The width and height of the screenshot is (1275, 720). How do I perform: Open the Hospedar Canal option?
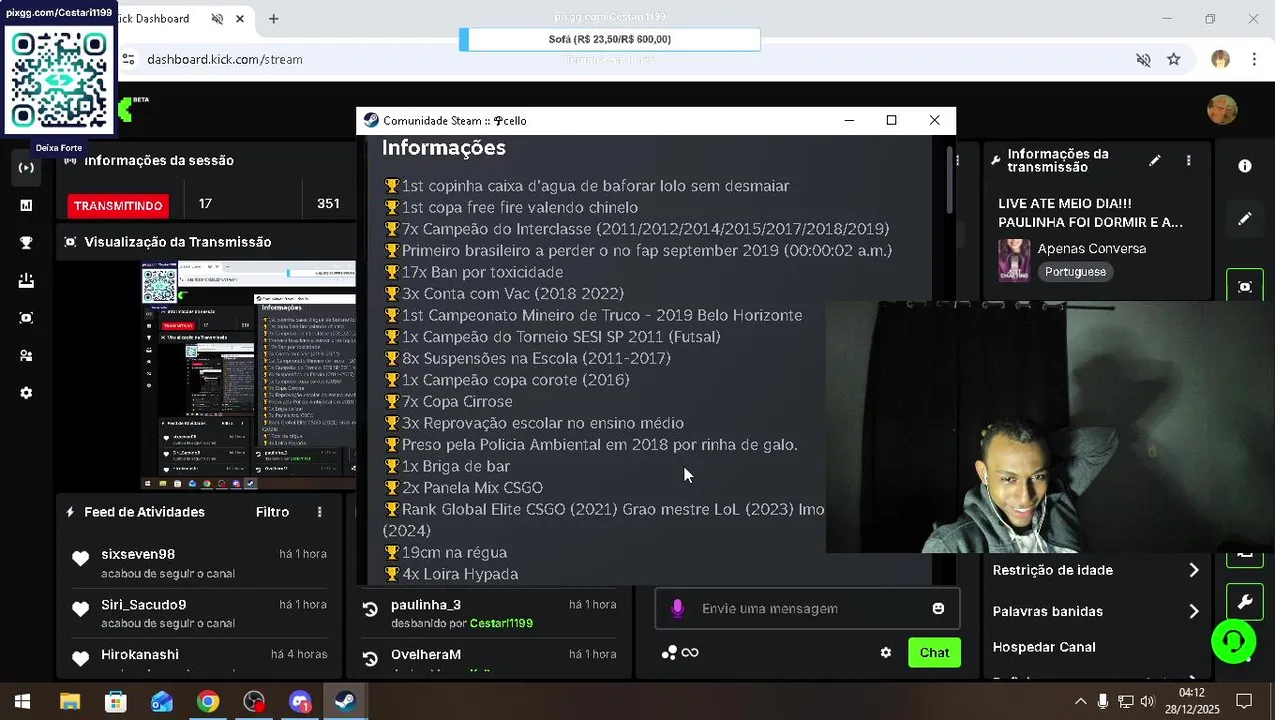(x=1044, y=647)
